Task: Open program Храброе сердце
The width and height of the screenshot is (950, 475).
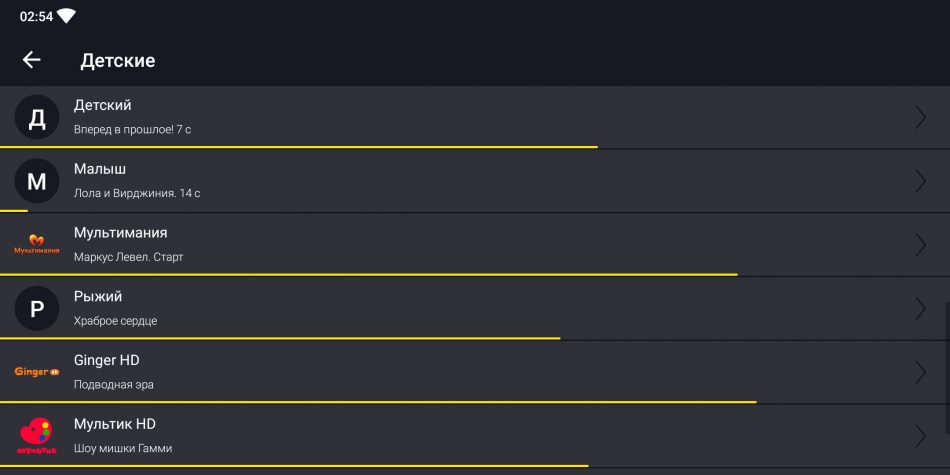Action: [115, 321]
